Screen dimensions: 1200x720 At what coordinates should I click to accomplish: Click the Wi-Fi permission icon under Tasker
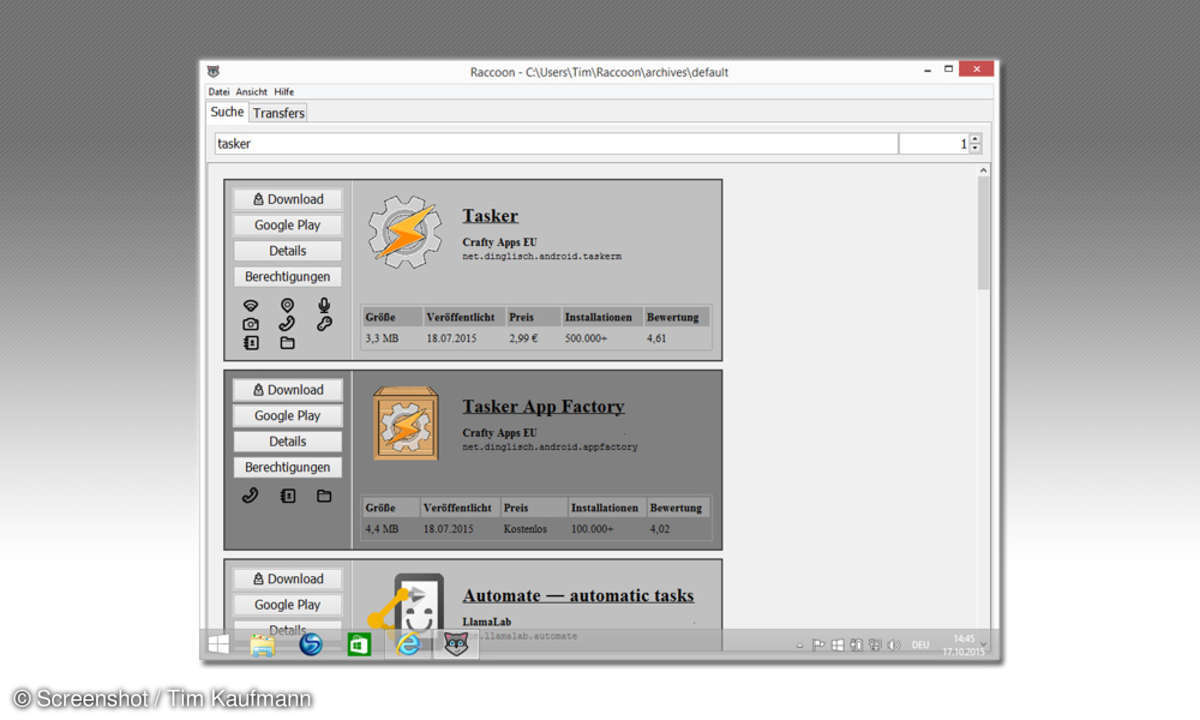tap(251, 305)
